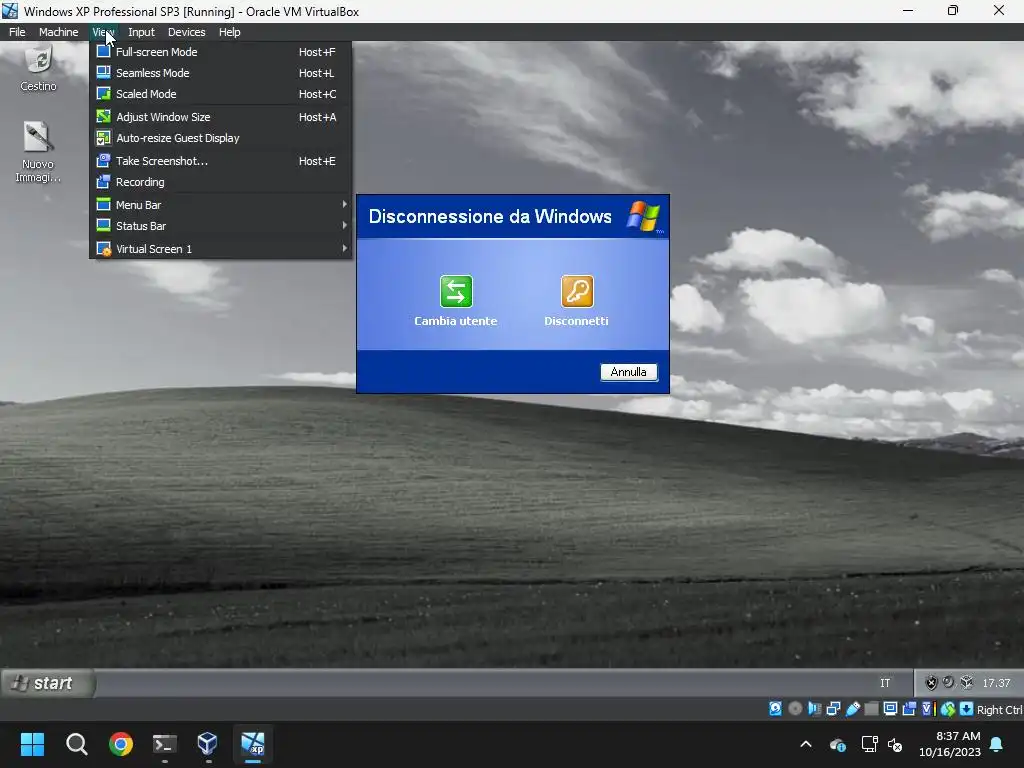The width and height of the screenshot is (1024, 768).
Task: Expand the Virtual Screen 1 submenu
Action: [221, 249]
